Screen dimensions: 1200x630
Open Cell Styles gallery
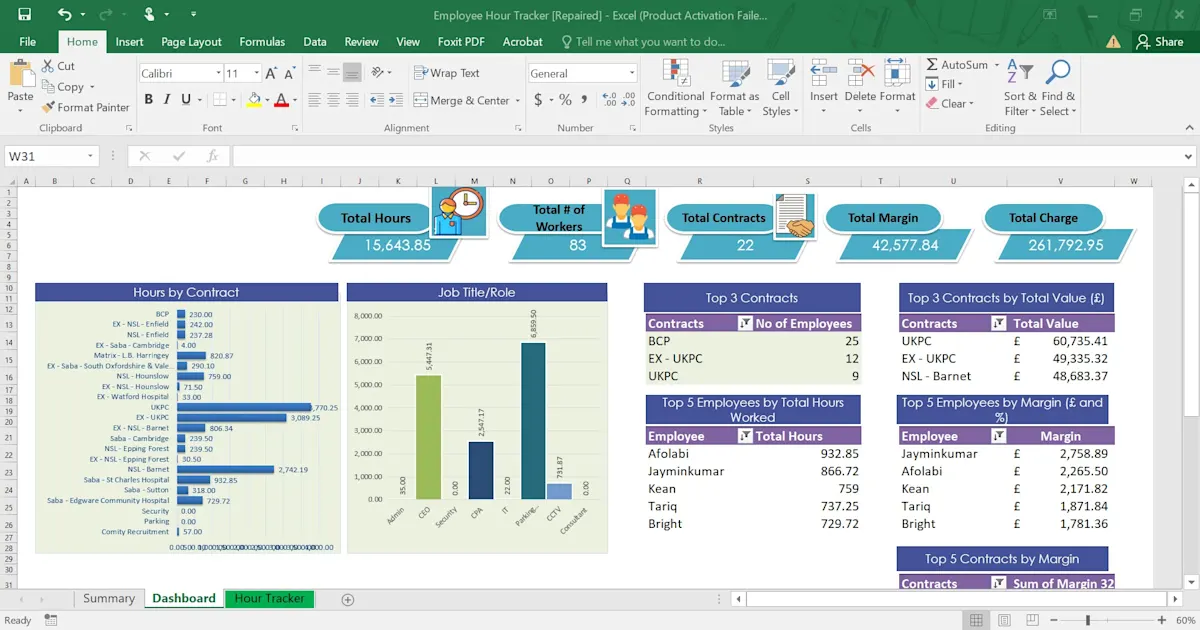tap(780, 87)
